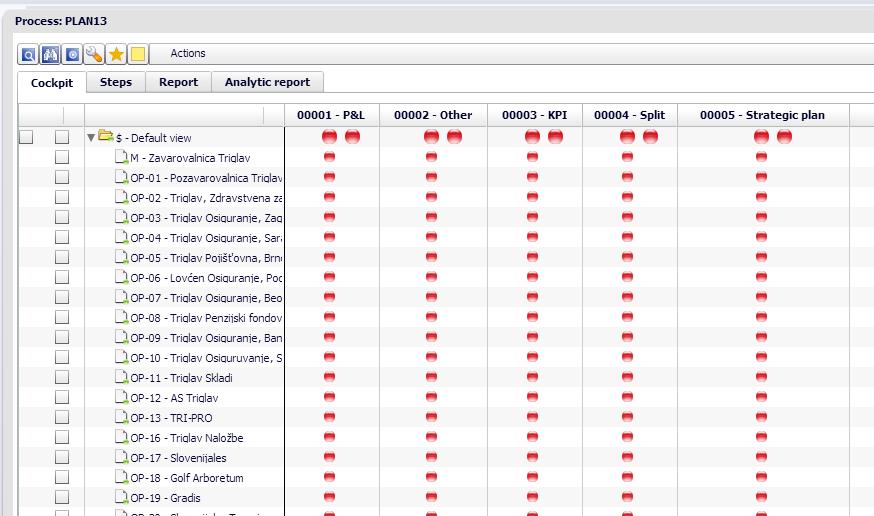Select OP-08 - Triglav Penzijski fondovi row

tap(206, 318)
